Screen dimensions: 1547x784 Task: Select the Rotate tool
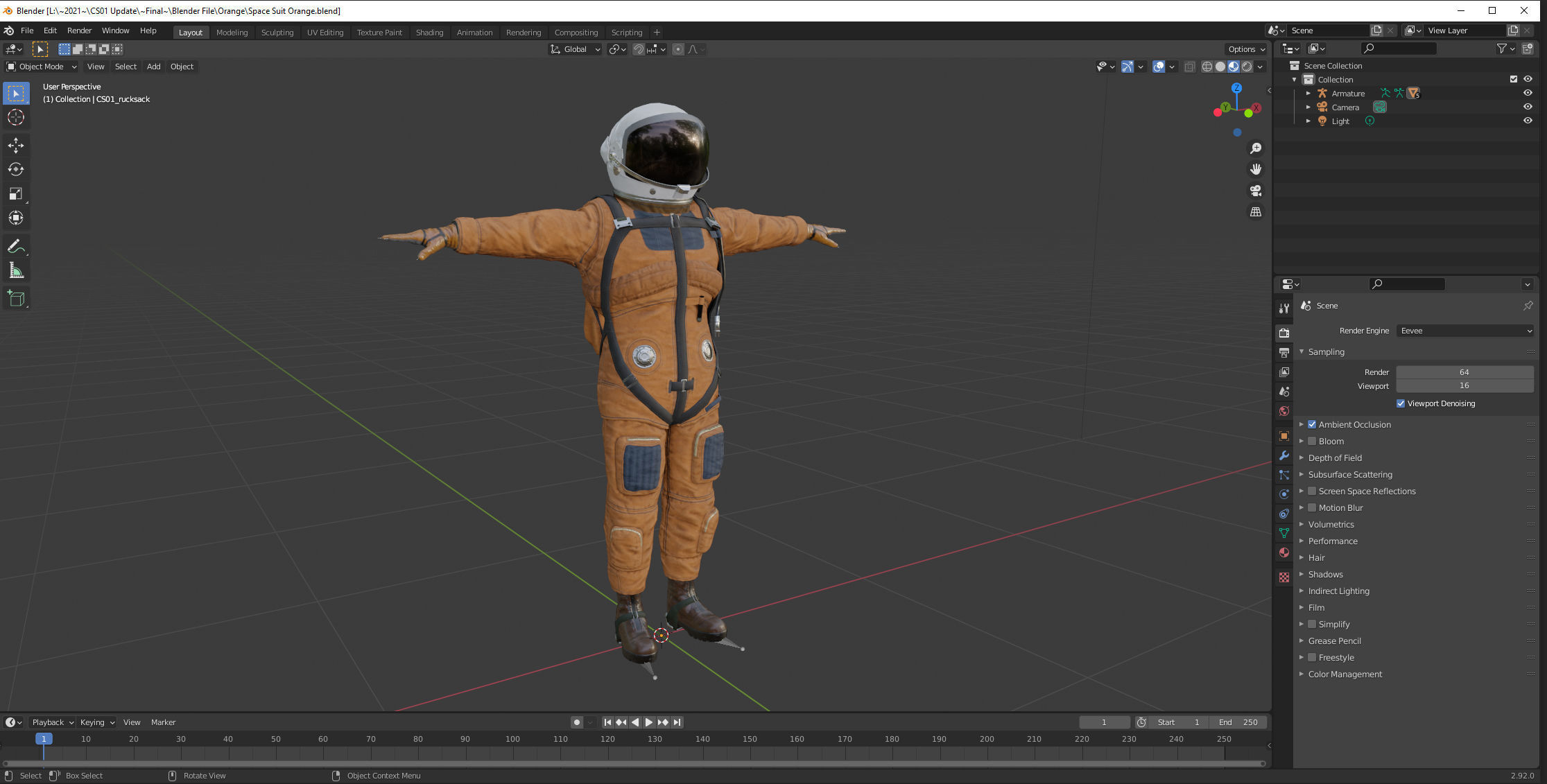pos(16,169)
